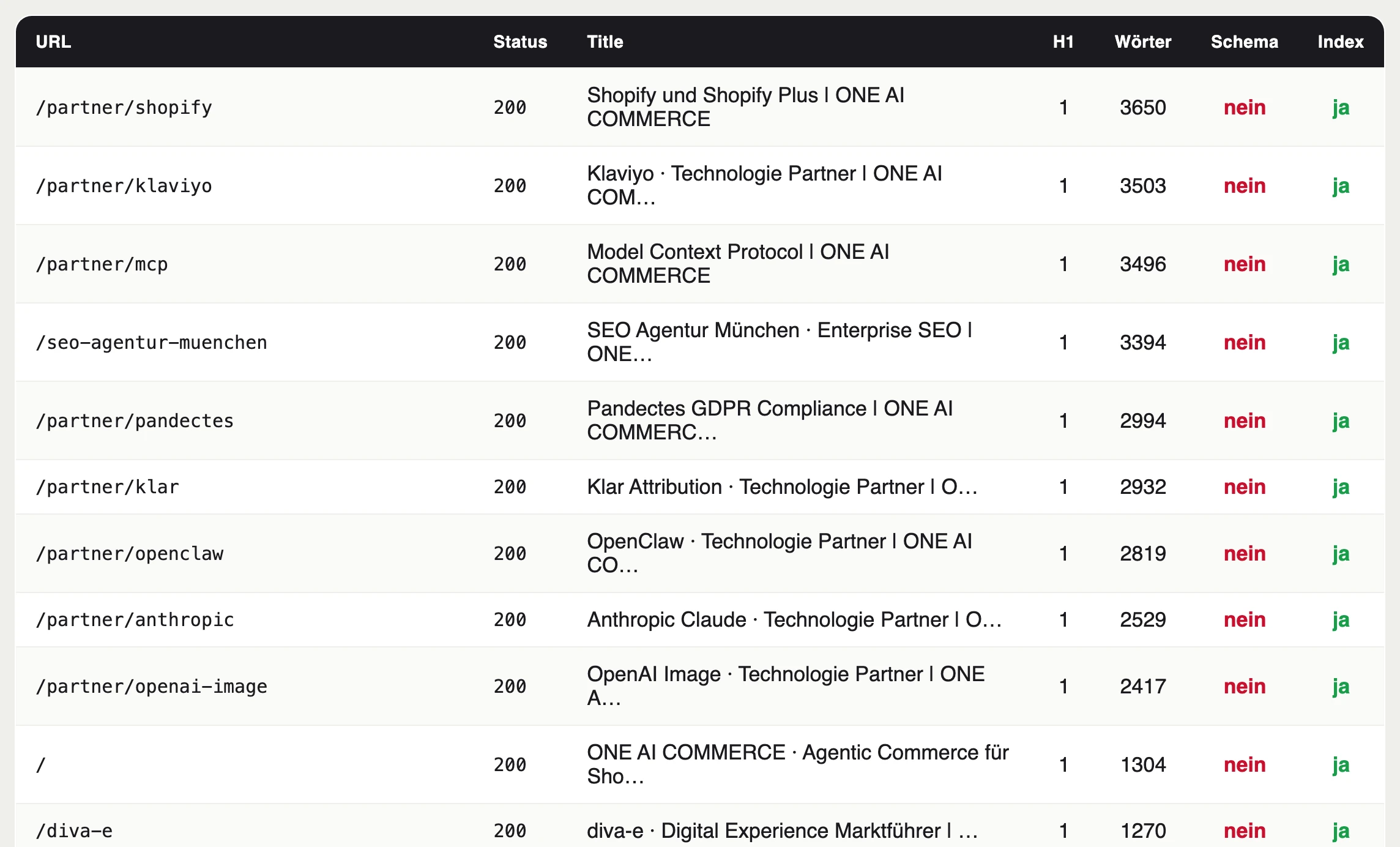Screen dimensions: 1400x847
Task: Sort by the Status column header
Action: (x=520, y=42)
